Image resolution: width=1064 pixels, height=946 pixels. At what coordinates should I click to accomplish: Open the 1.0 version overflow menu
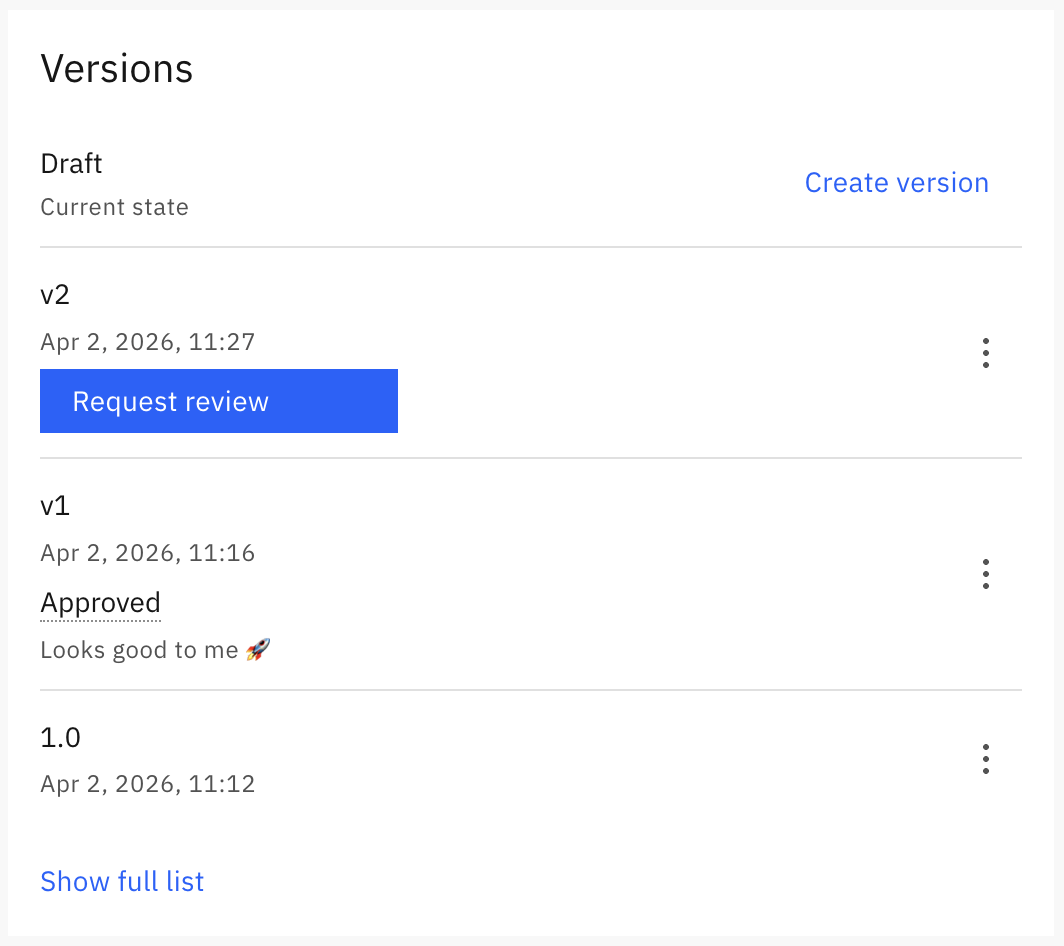986,759
